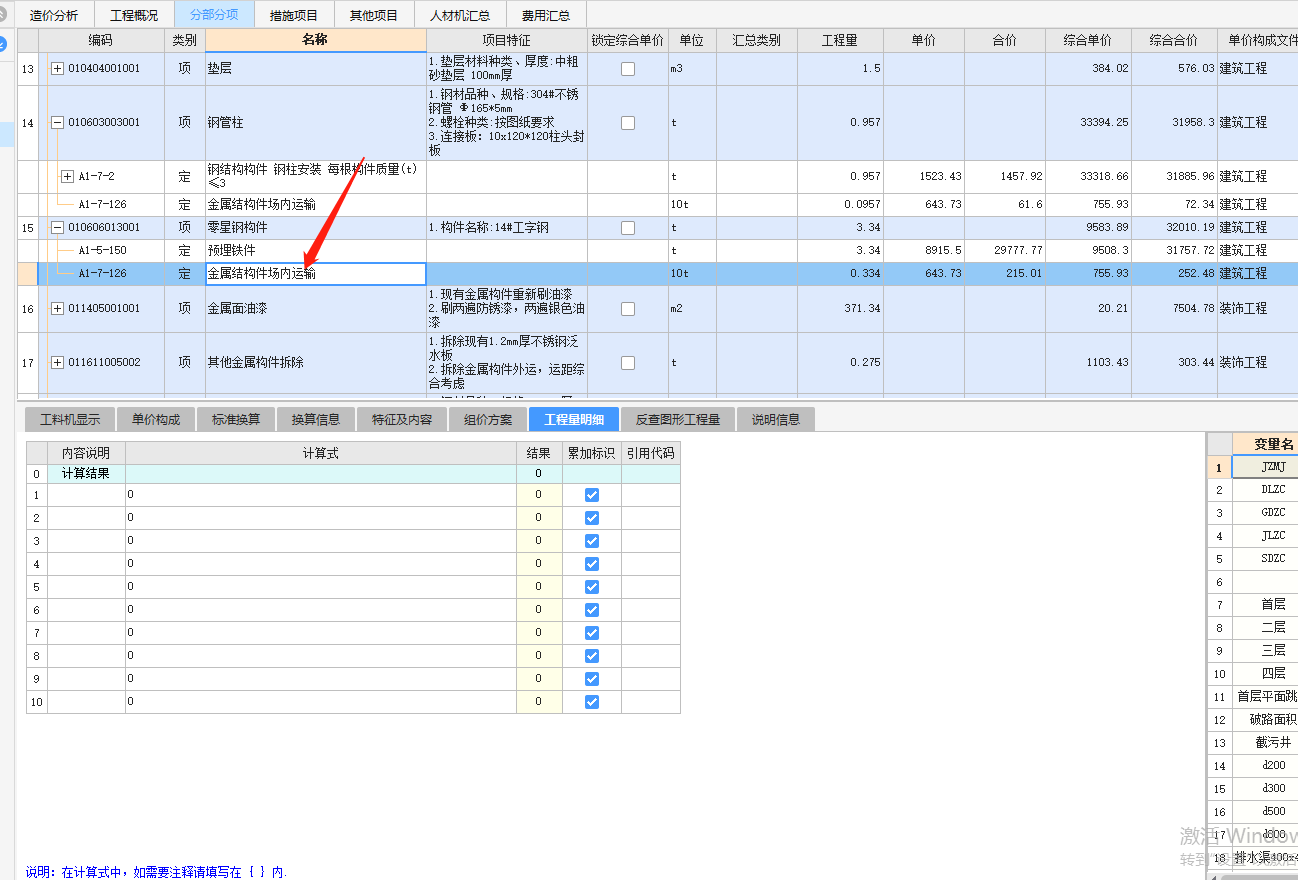Switch to 造价分析 tab
Screen dimensions: 1298x880
click(54, 15)
